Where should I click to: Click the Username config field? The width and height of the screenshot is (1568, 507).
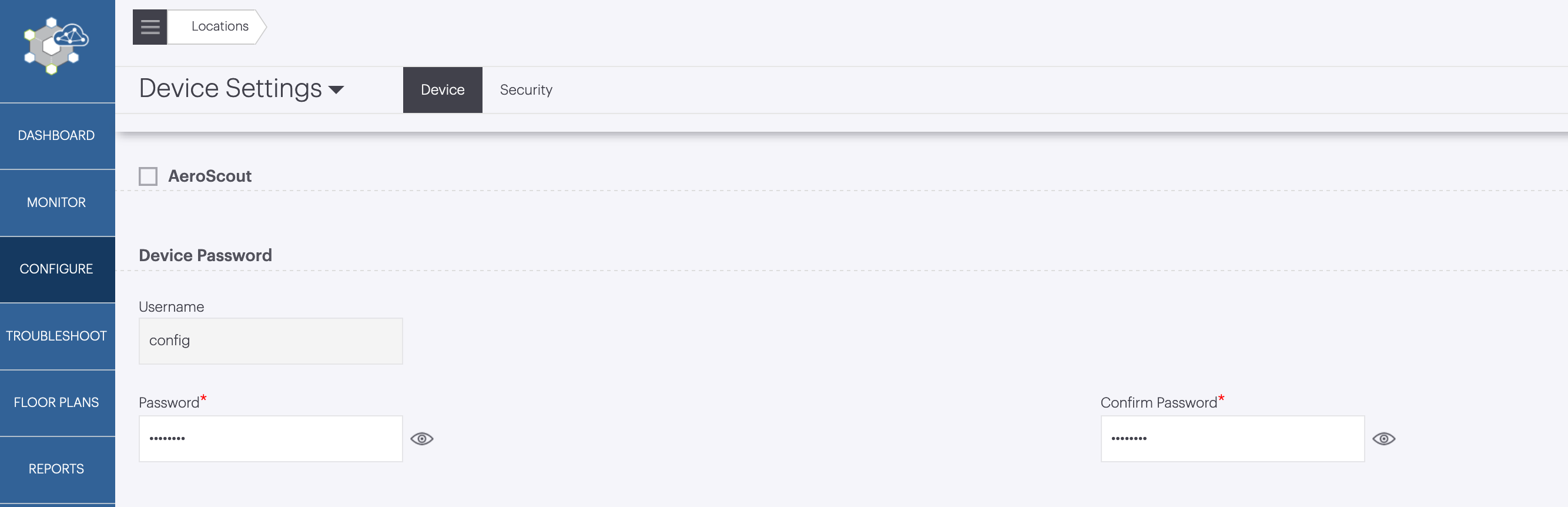(270, 341)
